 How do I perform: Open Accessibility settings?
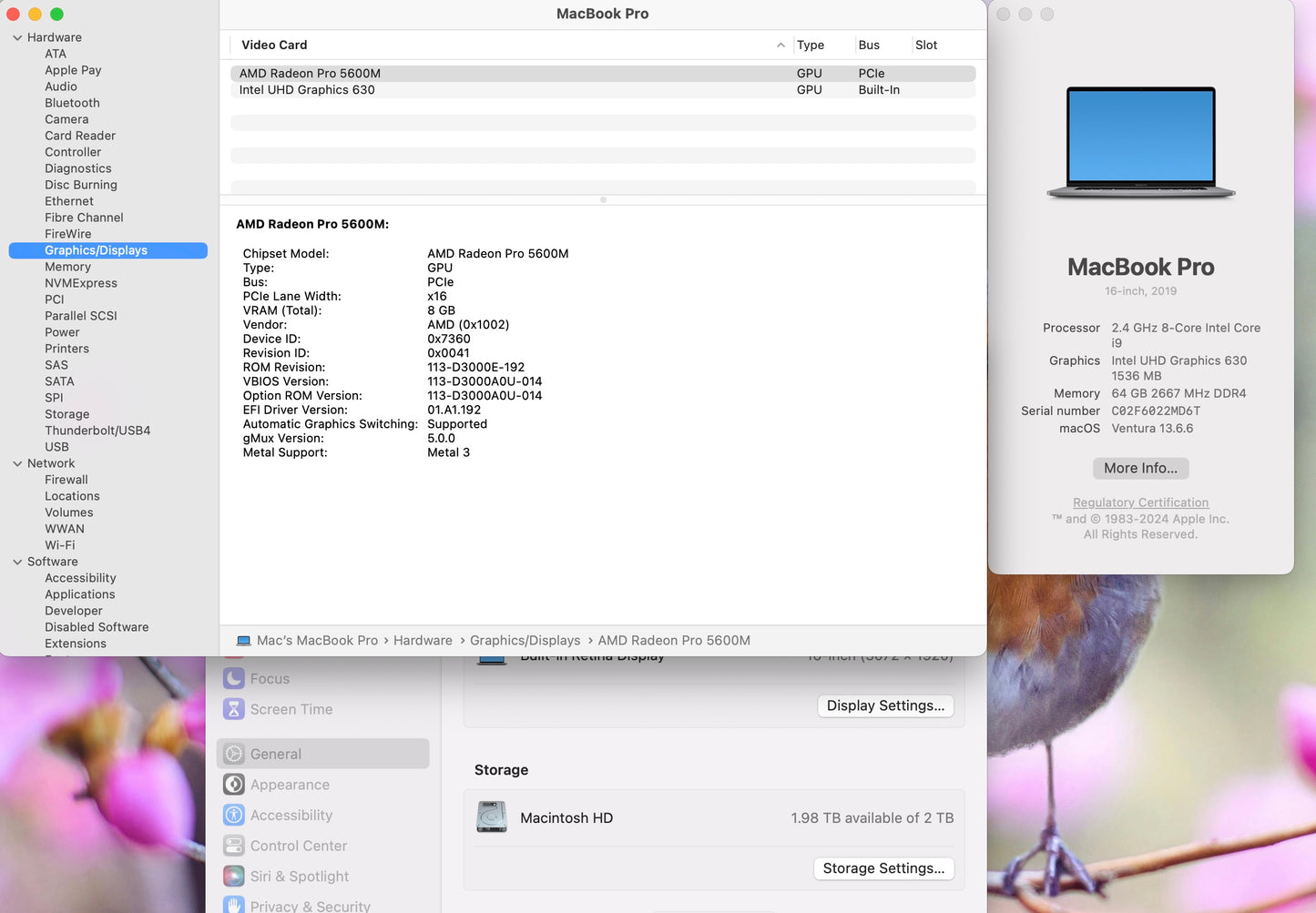click(234, 815)
